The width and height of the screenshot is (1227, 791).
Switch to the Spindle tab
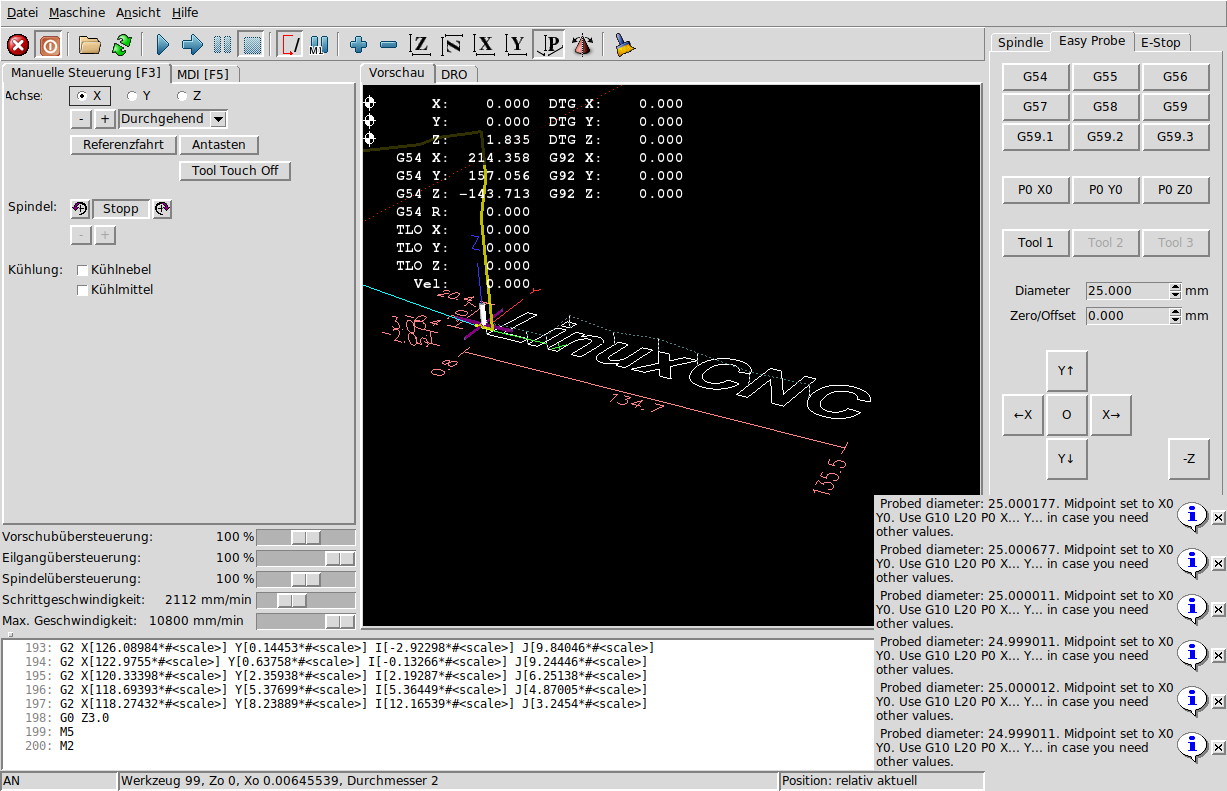(1020, 42)
